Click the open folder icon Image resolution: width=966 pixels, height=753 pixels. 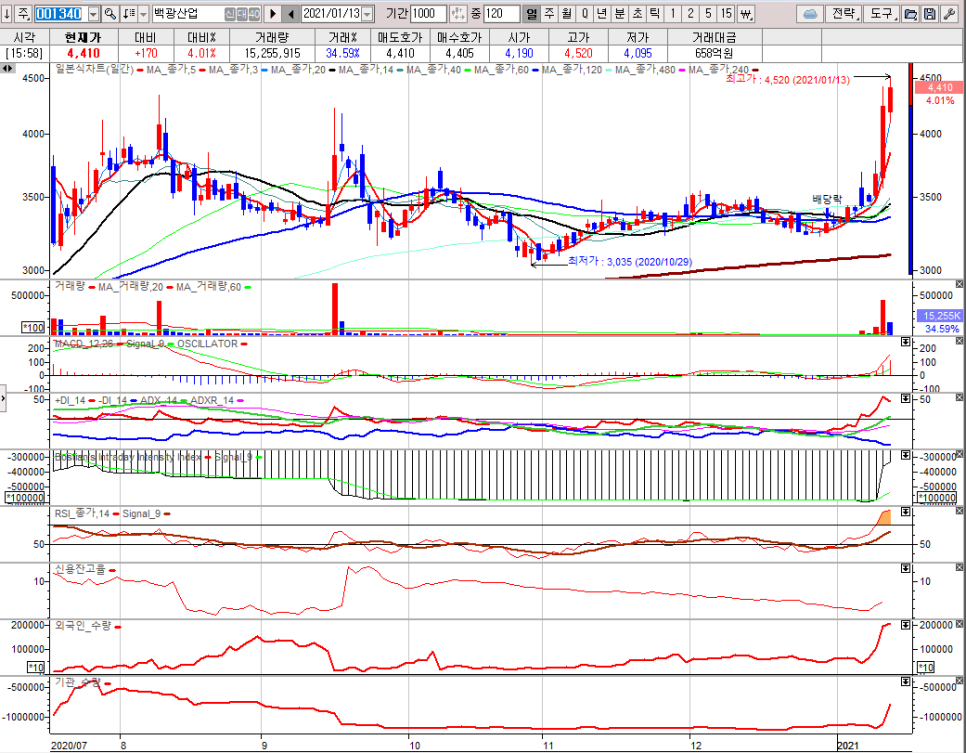(x=911, y=14)
